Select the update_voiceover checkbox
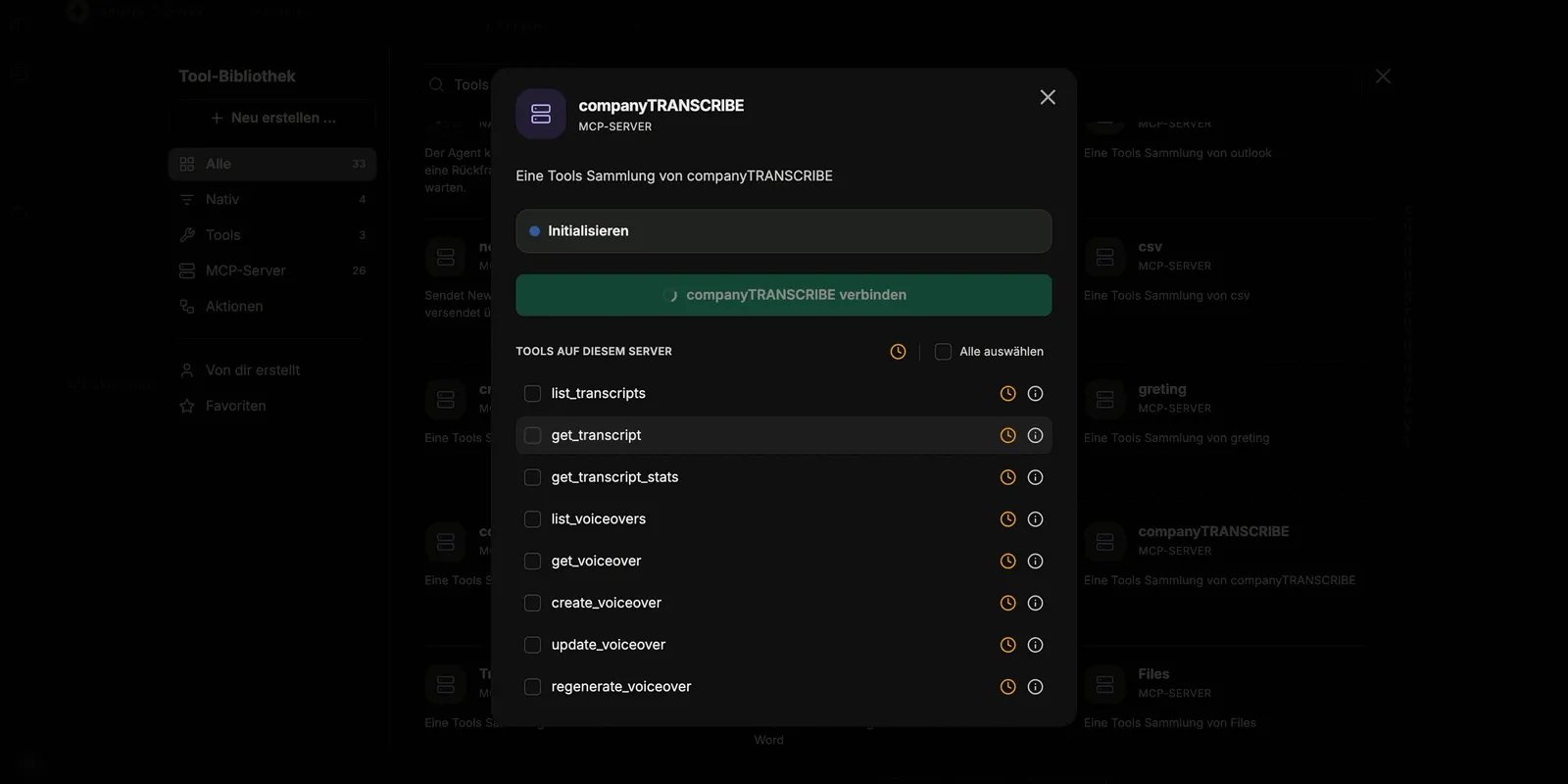1568x784 pixels. (532, 645)
